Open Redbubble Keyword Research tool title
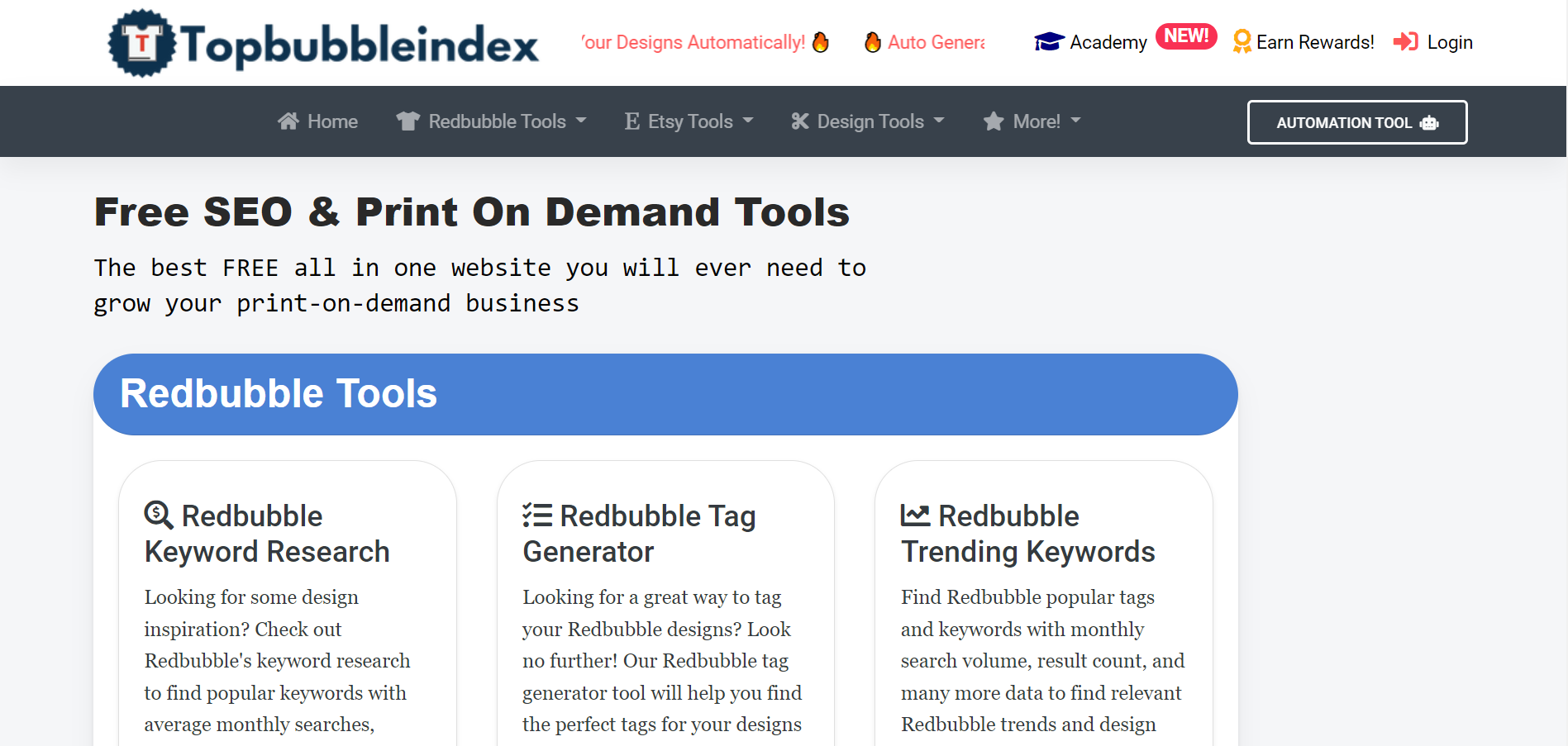Viewport: 1568px width, 746px height. coord(267,534)
